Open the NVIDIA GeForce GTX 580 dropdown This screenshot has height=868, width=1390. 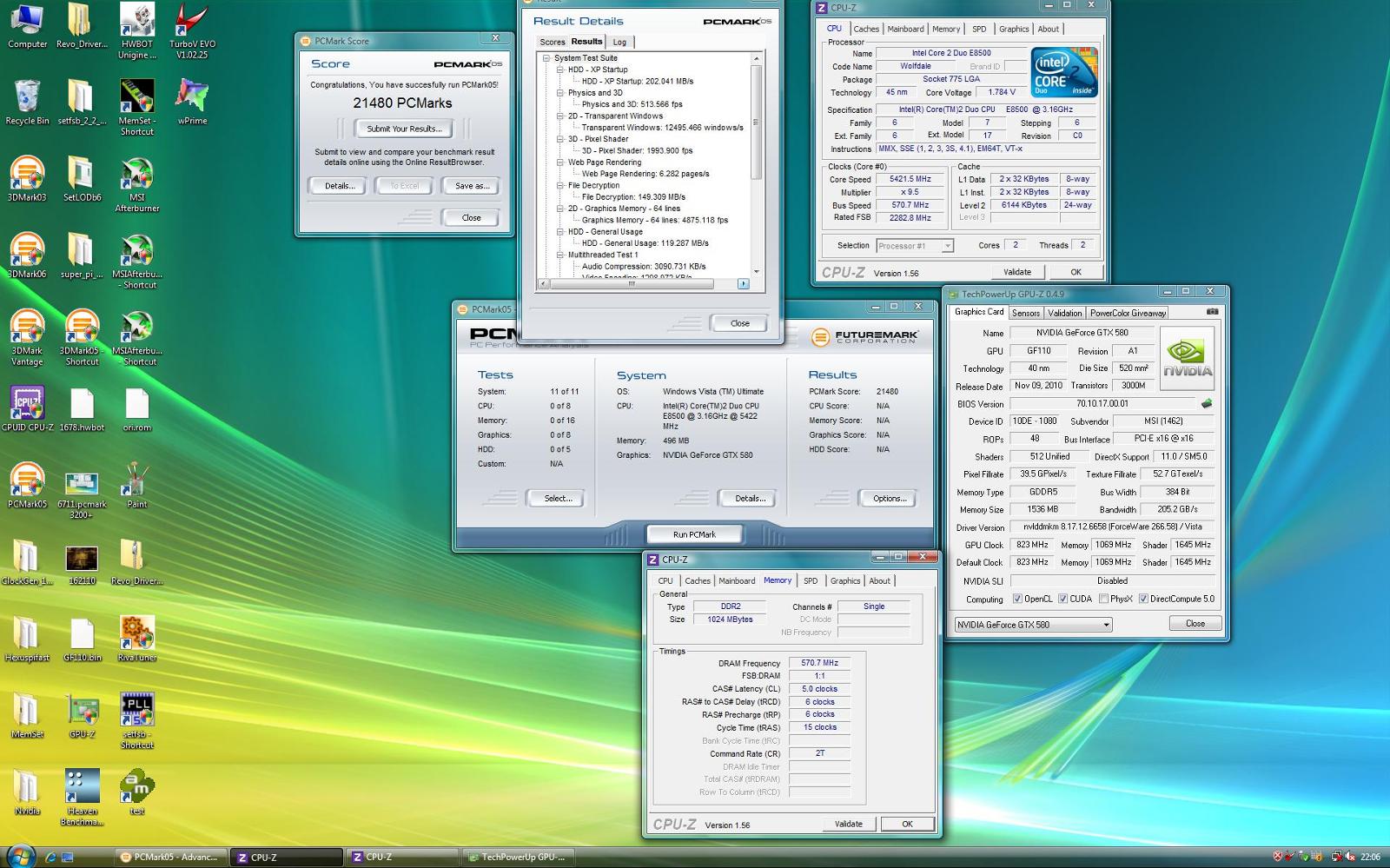(x=1033, y=624)
